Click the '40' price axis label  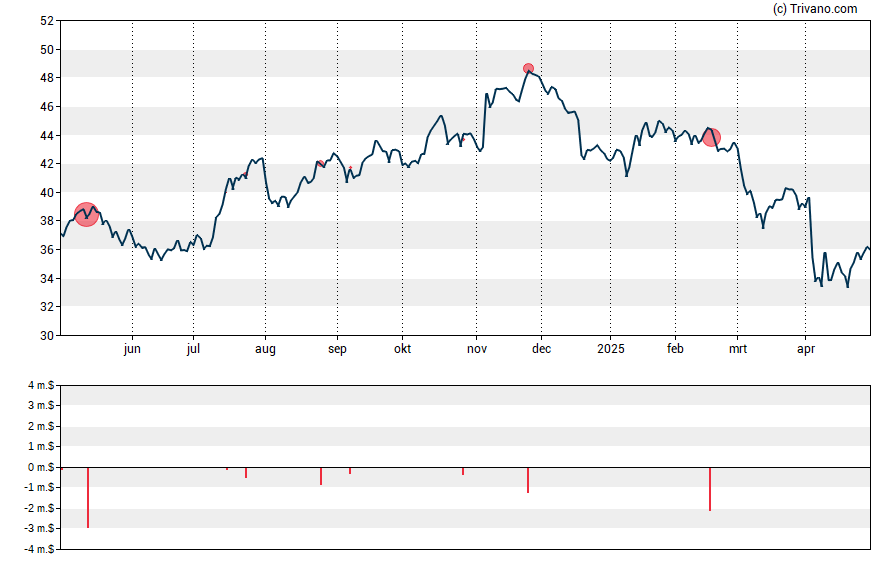tap(47, 192)
